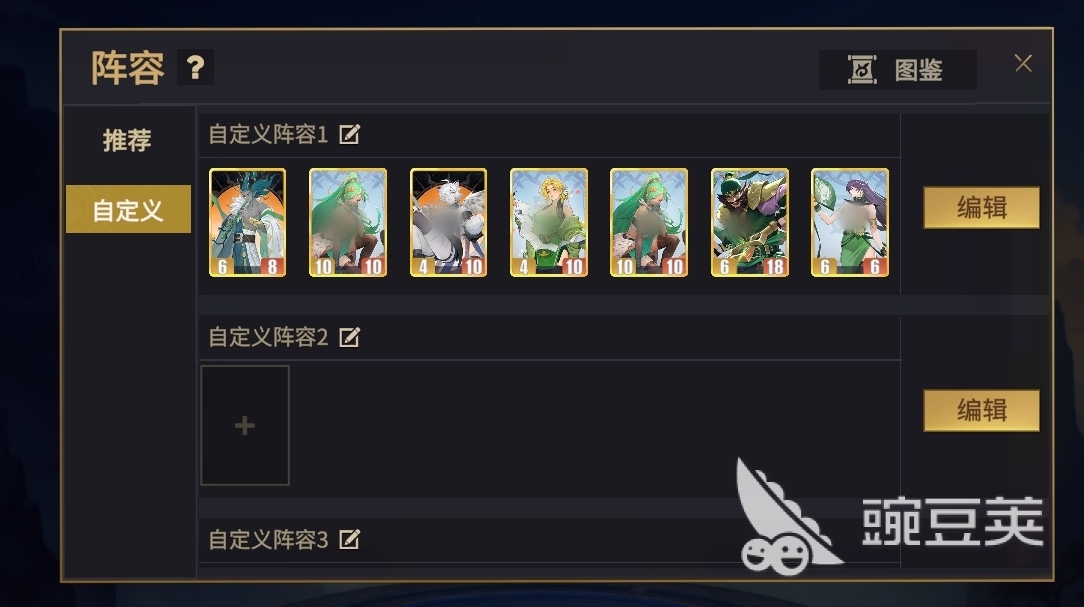
Task: Click the question mark help icon
Action: 195,67
